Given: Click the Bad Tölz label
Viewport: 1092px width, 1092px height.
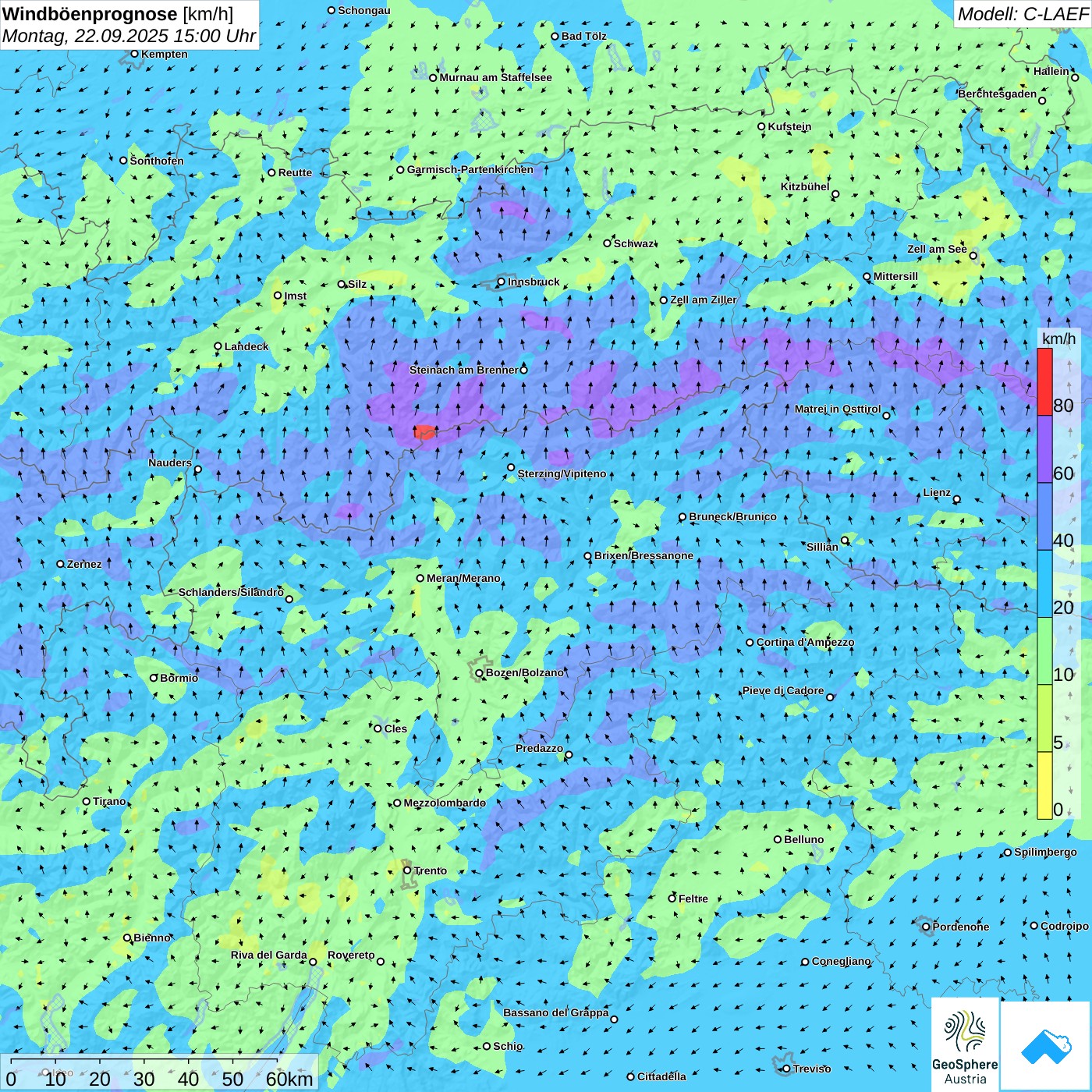Looking at the screenshot, I should [583, 37].
